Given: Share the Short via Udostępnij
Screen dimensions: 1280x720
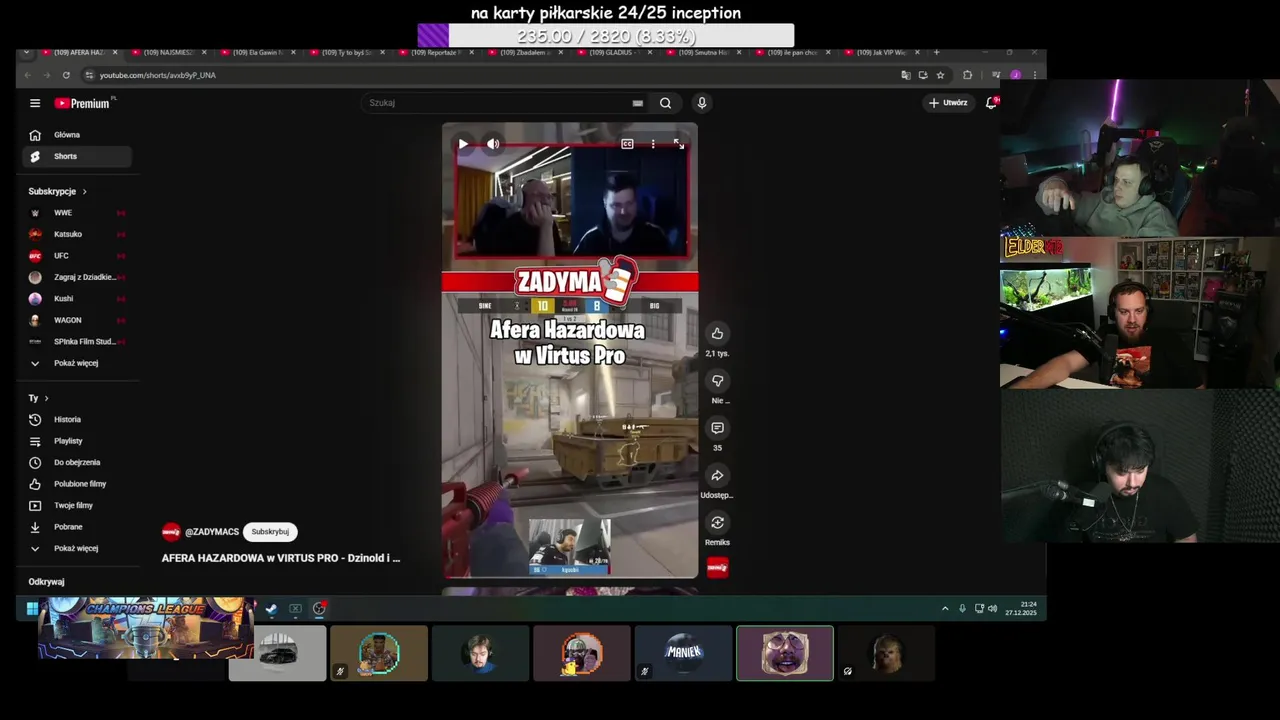Looking at the screenshot, I should (717, 476).
